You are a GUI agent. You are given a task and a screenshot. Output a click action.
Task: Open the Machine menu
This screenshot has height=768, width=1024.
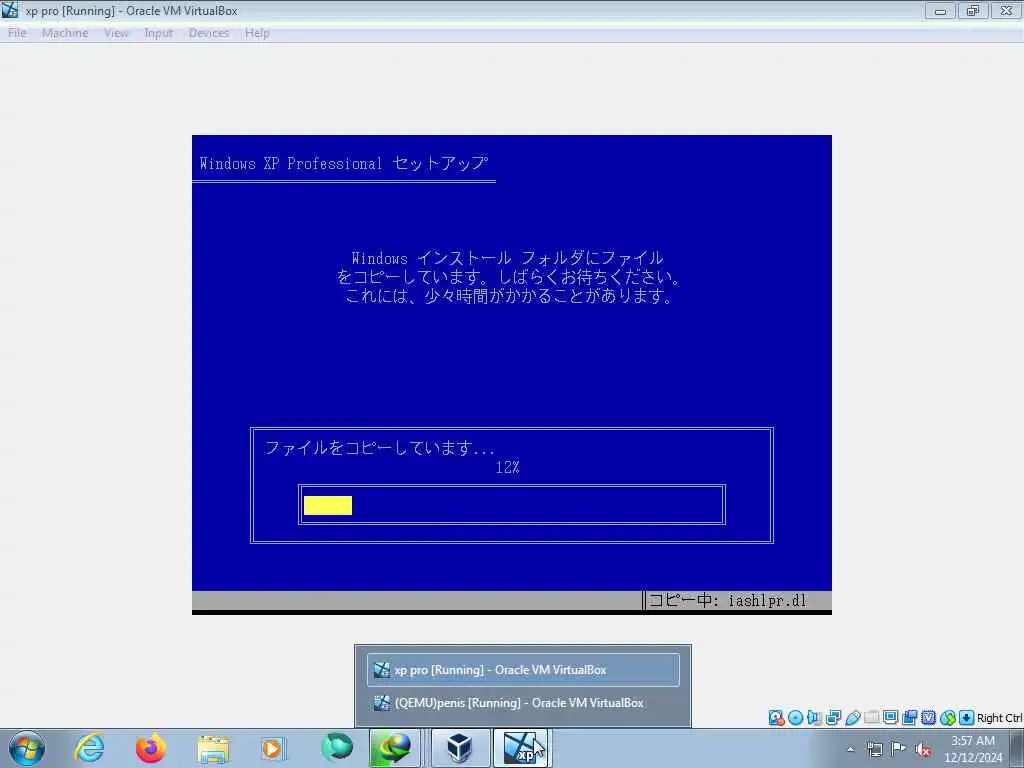pos(65,33)
